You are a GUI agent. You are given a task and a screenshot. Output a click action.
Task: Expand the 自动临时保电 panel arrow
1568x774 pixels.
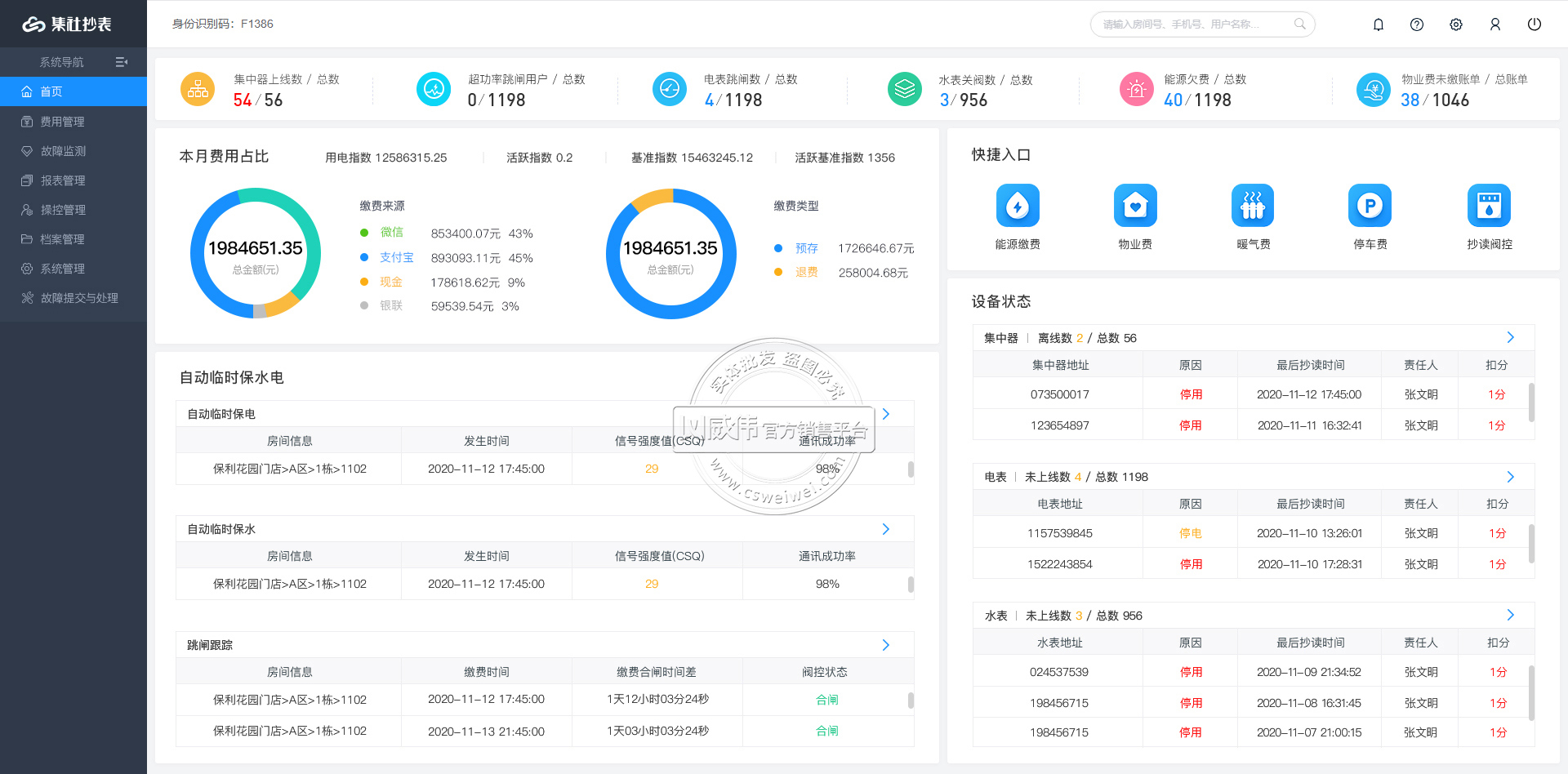click(886, 414)
